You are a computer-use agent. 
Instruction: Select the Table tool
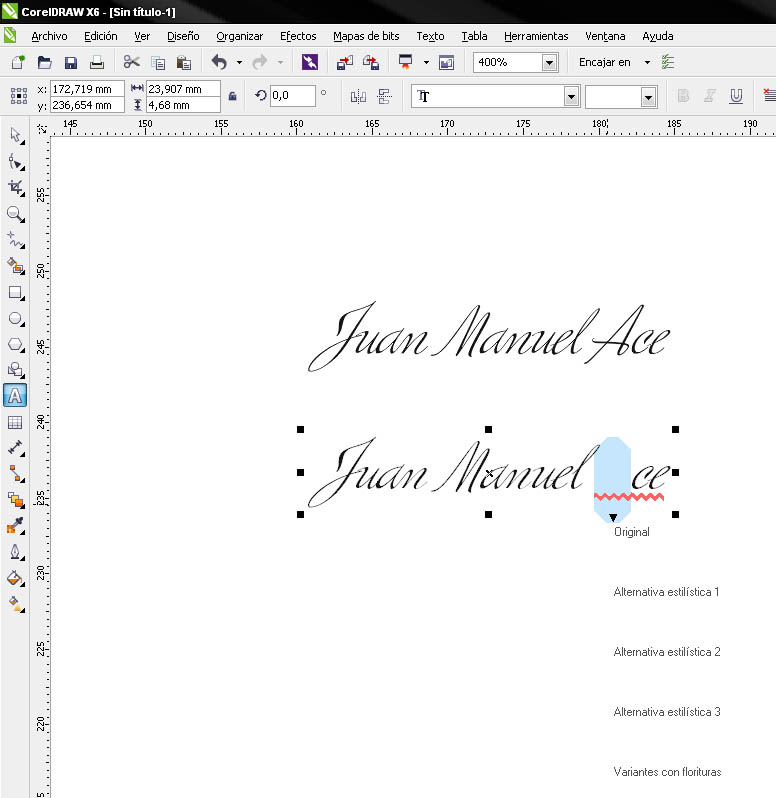[x=15, y=422]
